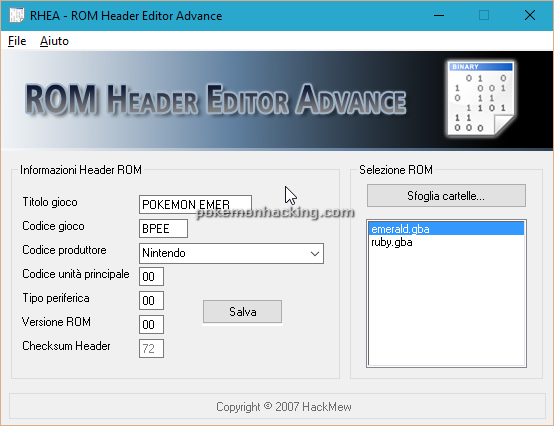Edit the Codice unità principale field
Screen dimensions: 554x426
151,277
